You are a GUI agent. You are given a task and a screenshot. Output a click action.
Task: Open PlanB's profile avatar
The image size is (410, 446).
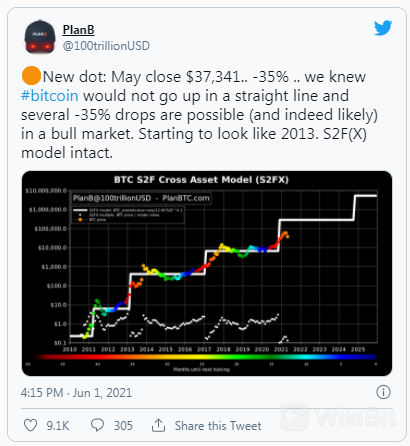pyautogui.click(x=40, y=37)
